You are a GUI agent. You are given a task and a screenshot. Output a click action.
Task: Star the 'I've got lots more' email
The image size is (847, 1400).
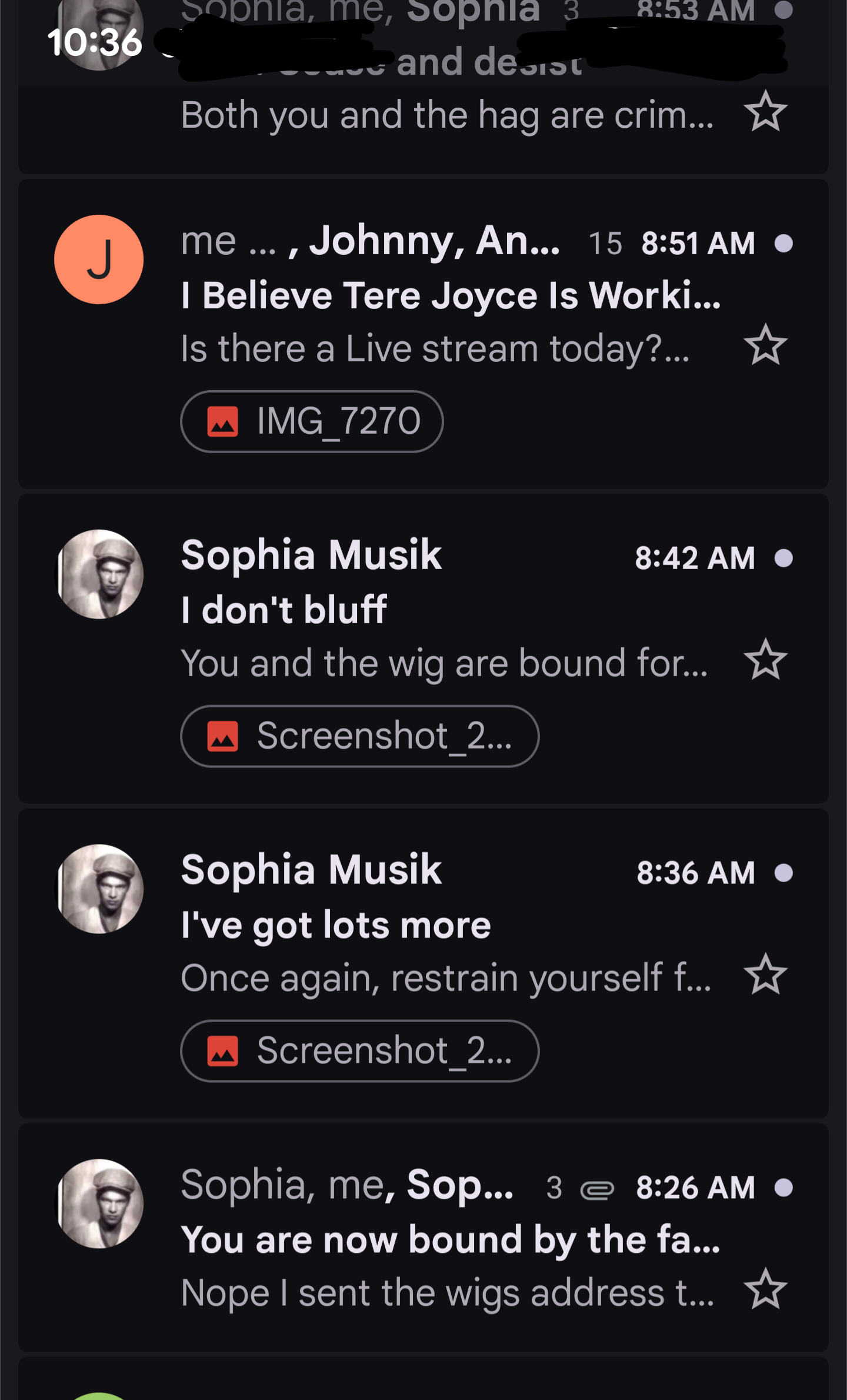765,975
